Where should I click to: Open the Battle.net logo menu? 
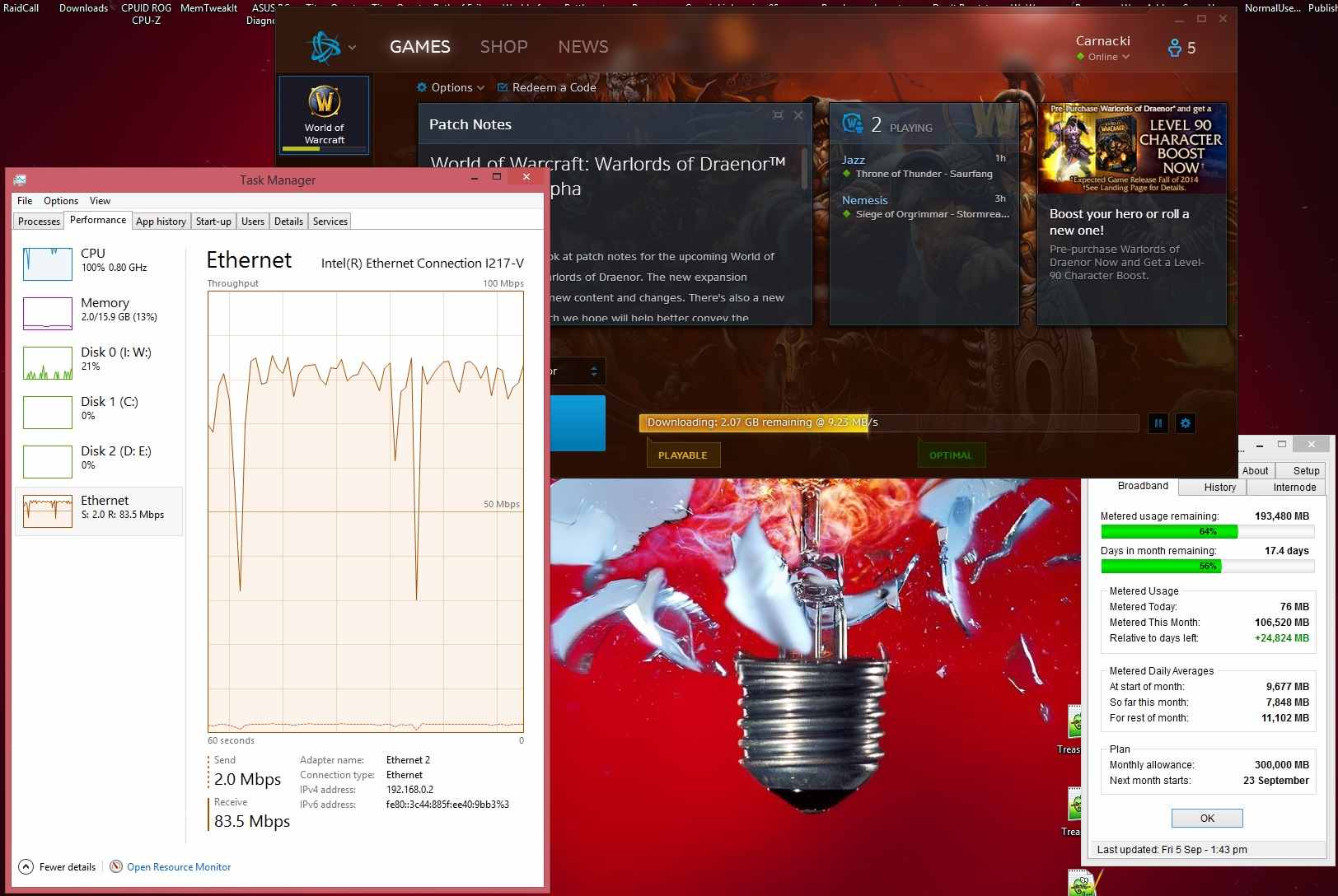click(x=331, y=47)
